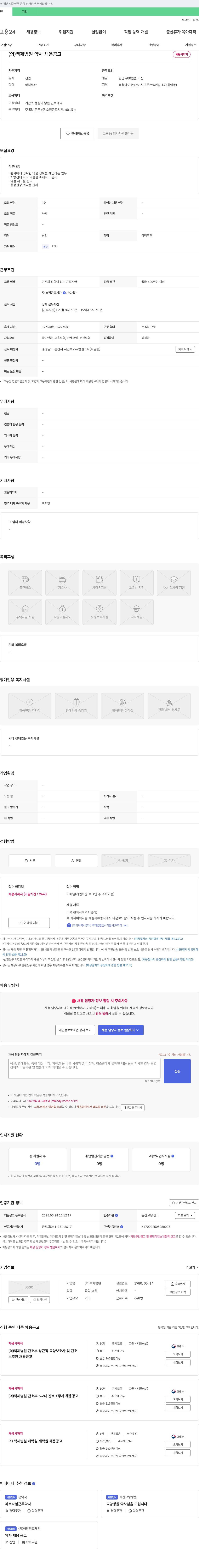Click 요약보기 for 간호부 상근직 요양보호사 posting
The image size is (199, 1568).
pos(178,1354)
